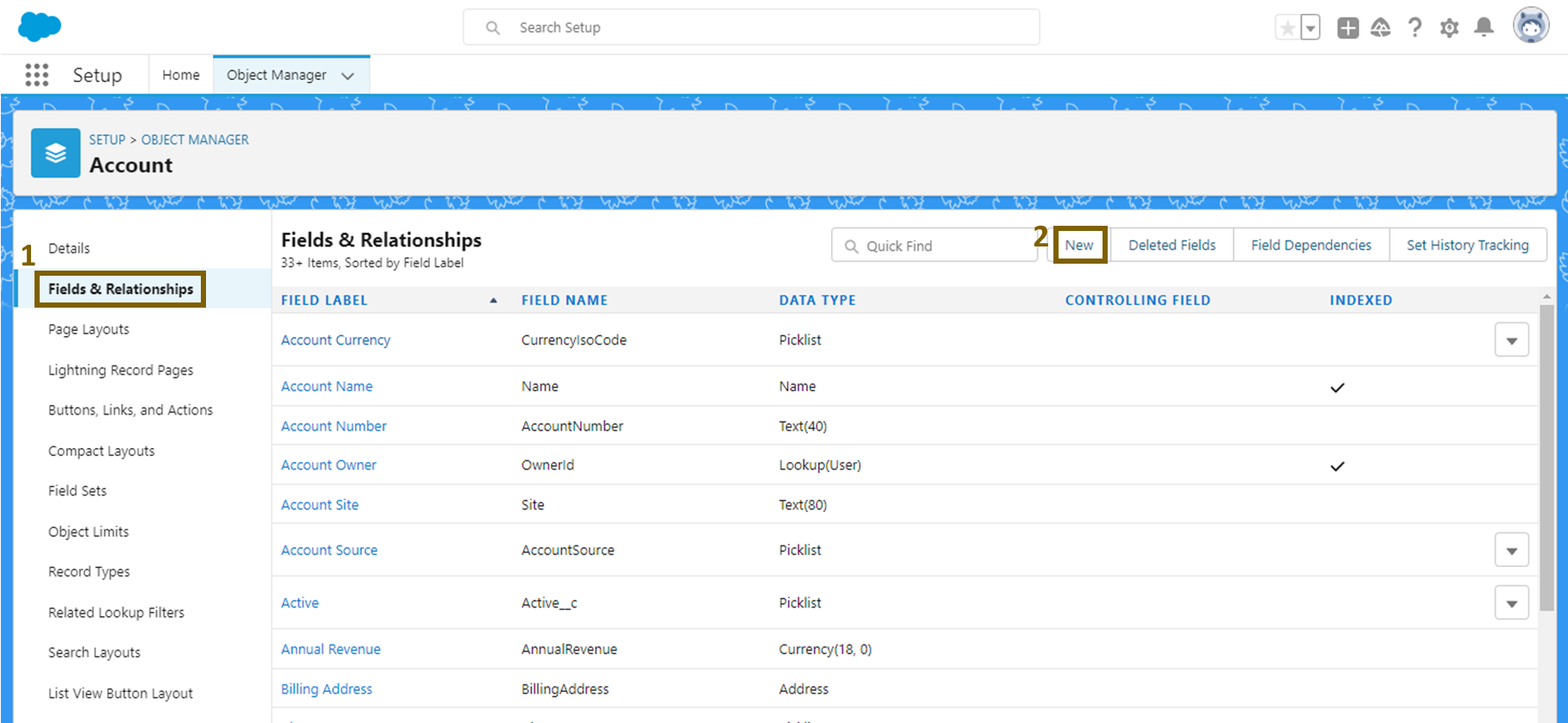Screen dimensions: 1568x723
Task: Click the global actions plus icon
Action: 1348,28
